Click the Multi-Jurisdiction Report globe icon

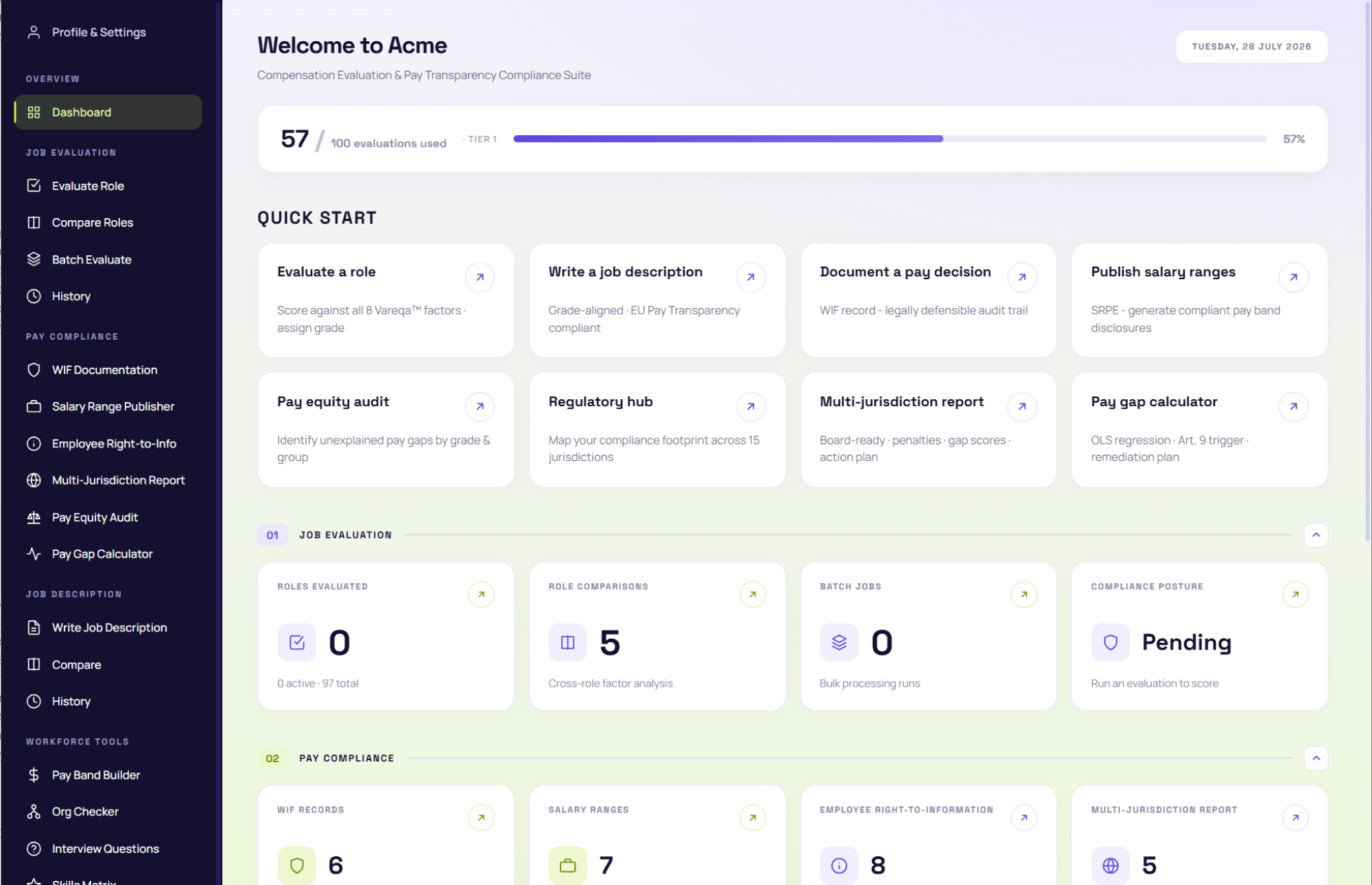34,480
